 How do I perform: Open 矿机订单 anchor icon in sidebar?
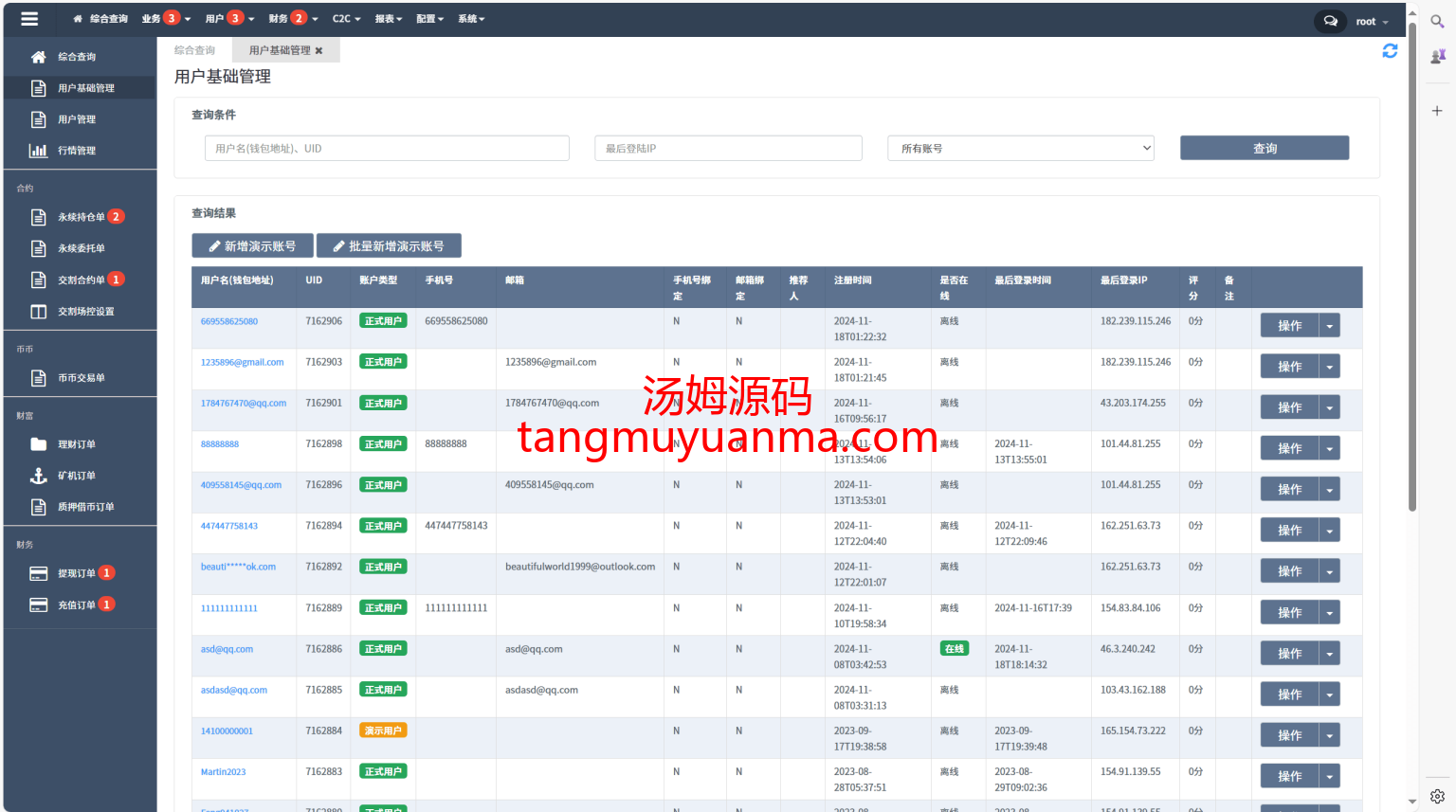pyautogui.click(x=39, y=476)
